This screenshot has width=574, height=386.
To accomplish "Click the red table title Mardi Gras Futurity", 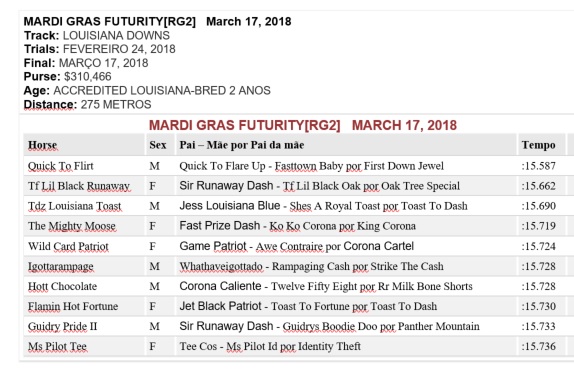I will click(x=303, y=126).
